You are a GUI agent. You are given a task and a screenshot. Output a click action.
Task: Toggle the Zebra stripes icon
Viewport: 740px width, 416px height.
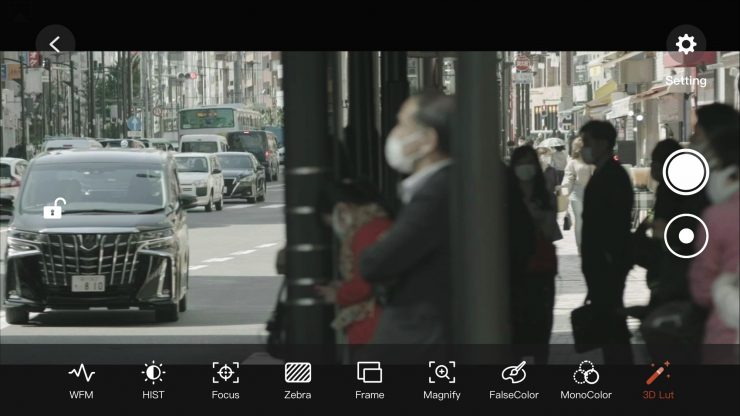[297, 373]
